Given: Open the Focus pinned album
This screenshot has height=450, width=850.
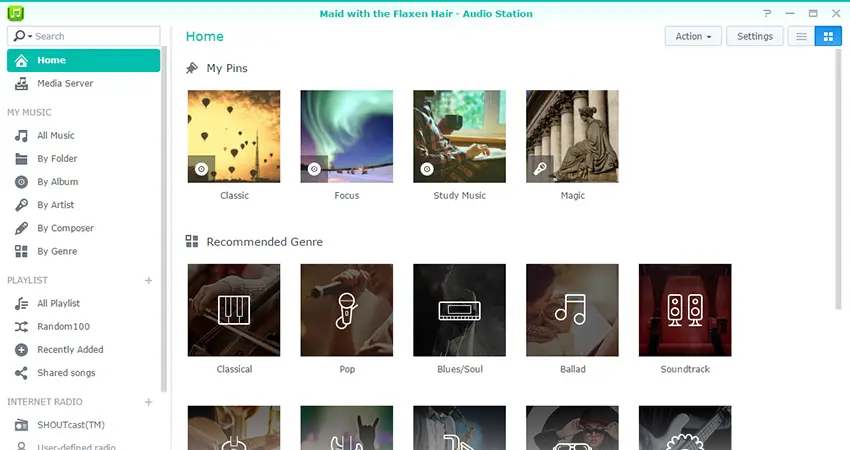Looking at the screenshot, I should (347, 137).
